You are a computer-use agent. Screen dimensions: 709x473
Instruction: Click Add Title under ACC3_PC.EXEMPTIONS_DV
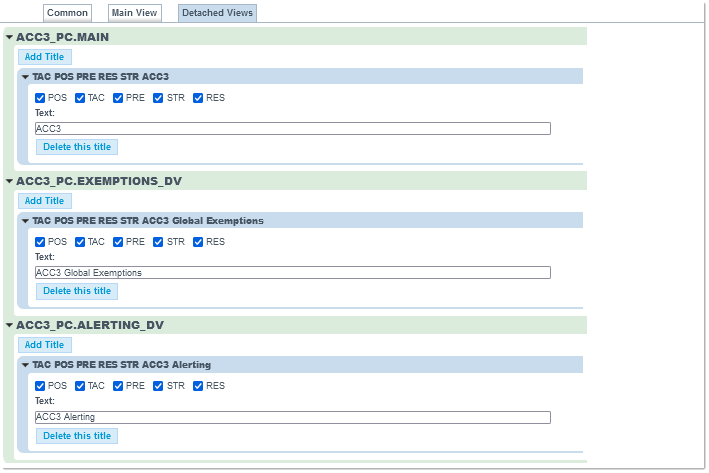coord(44,201)
